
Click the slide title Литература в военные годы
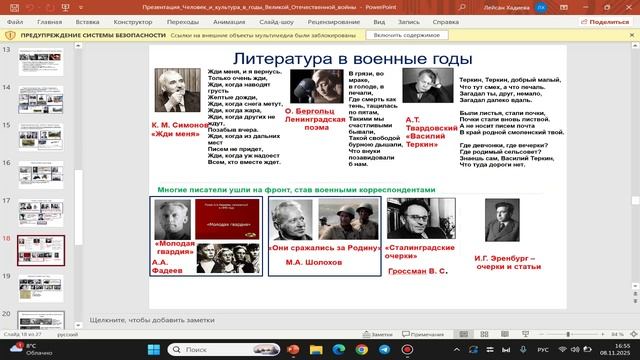[x=353, y=59]
